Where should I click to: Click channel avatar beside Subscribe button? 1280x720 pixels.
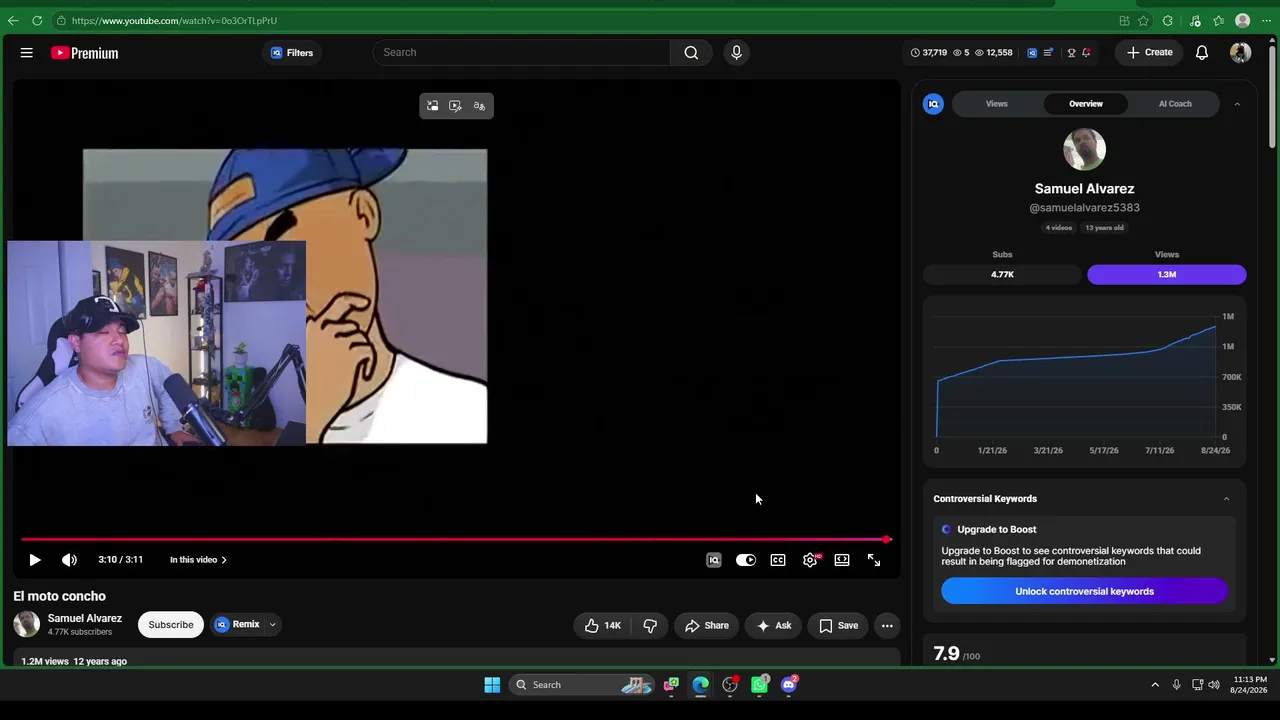(27, 625)
